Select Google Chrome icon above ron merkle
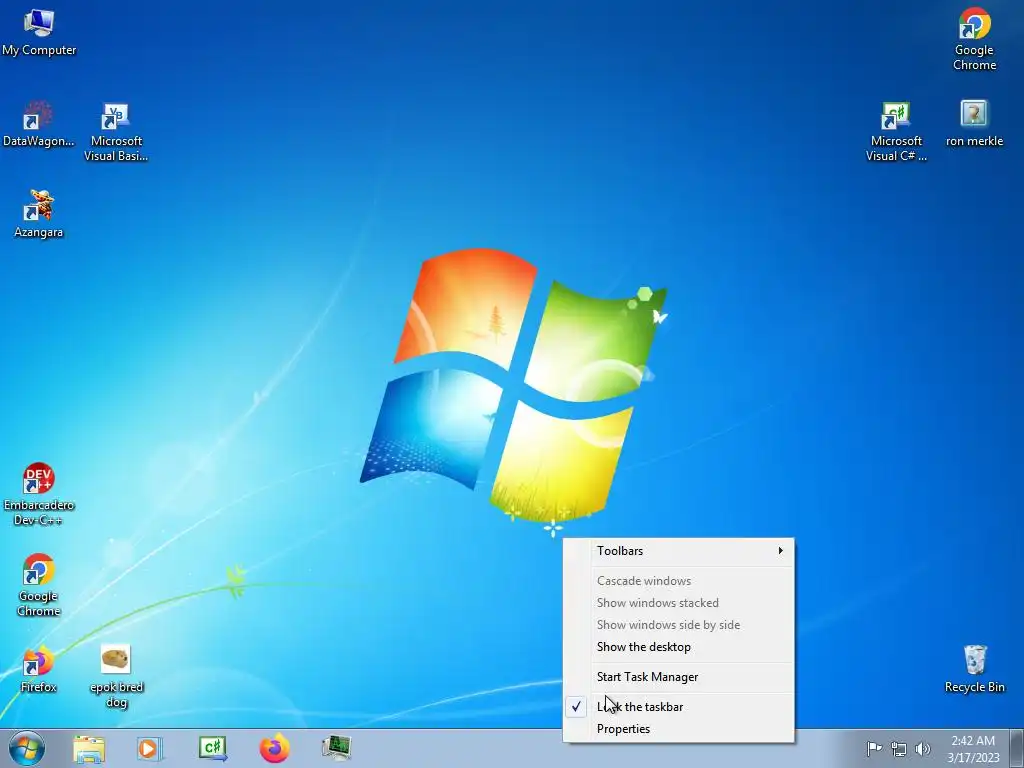 pos(974,39)
